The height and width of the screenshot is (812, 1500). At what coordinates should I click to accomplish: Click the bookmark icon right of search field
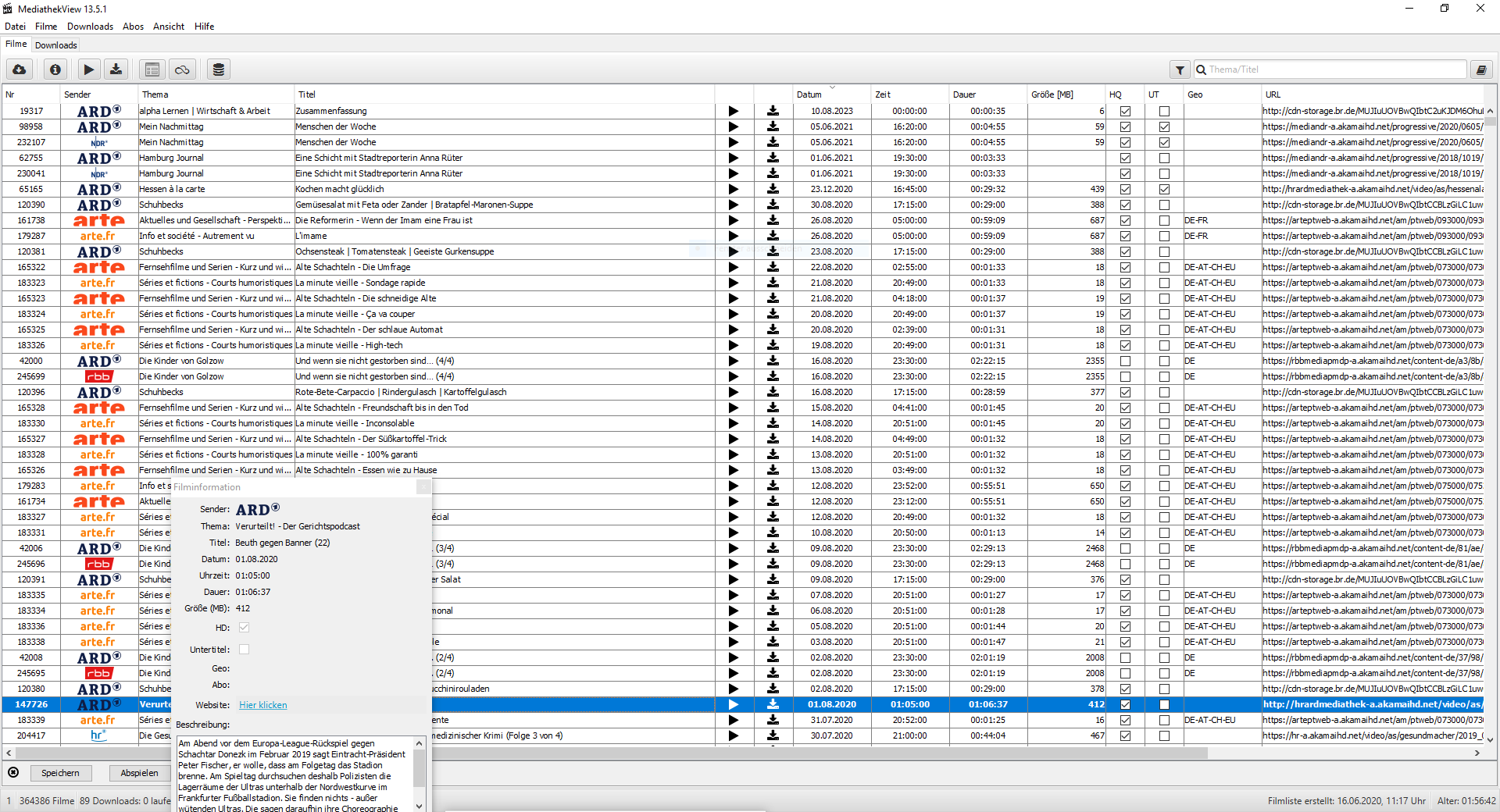point(1481,69)
